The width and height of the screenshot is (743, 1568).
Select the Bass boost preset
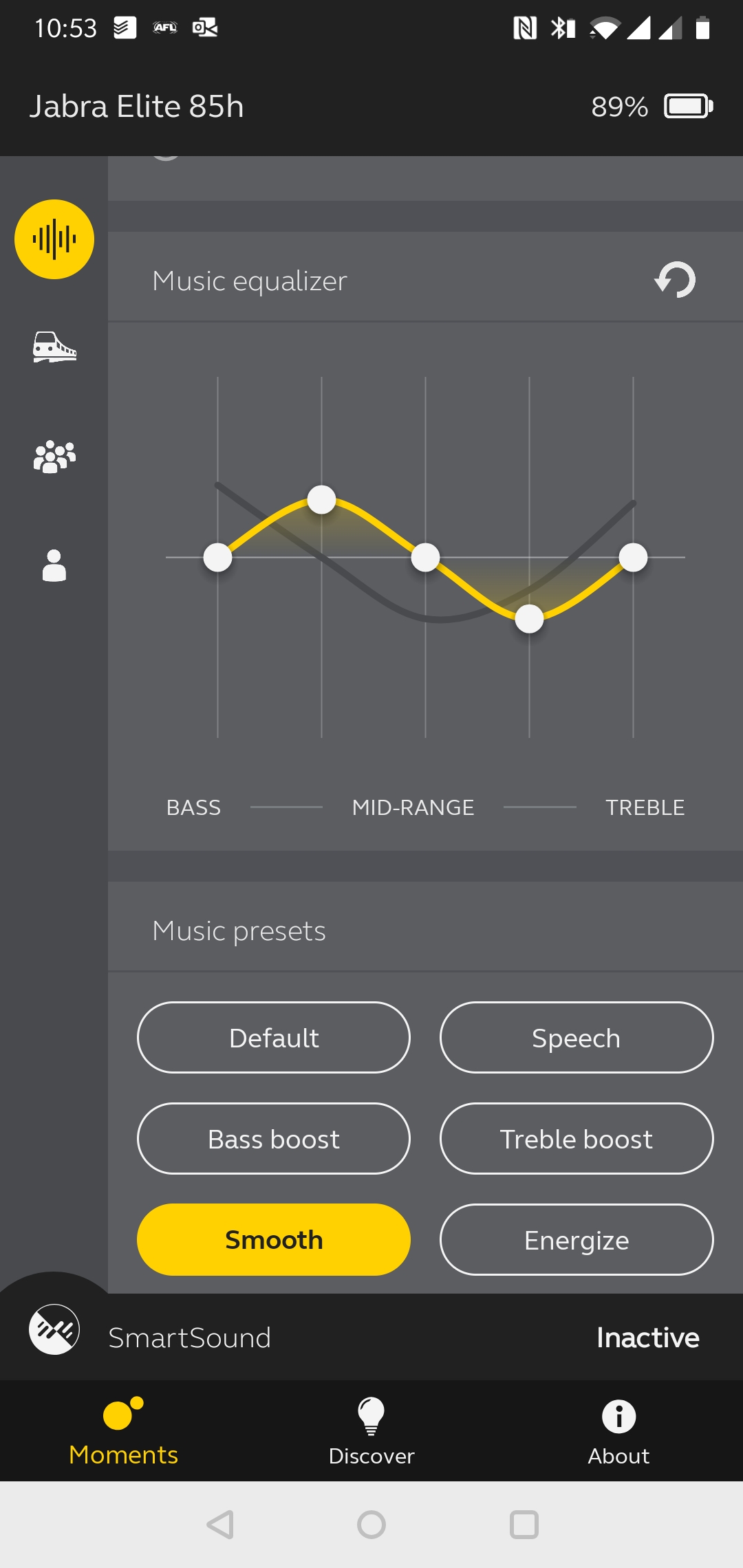pyautogui.click(x=274, y=1138)
